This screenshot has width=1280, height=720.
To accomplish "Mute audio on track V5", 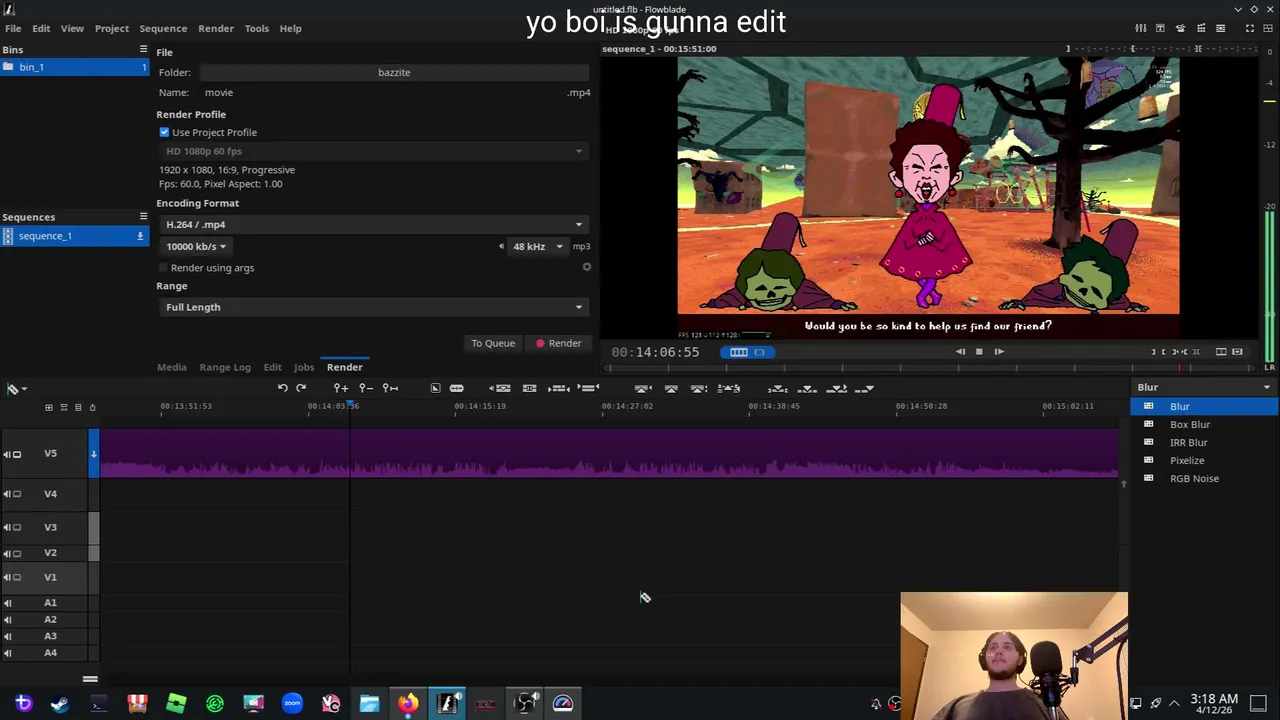I will click(x=7, y=454).
